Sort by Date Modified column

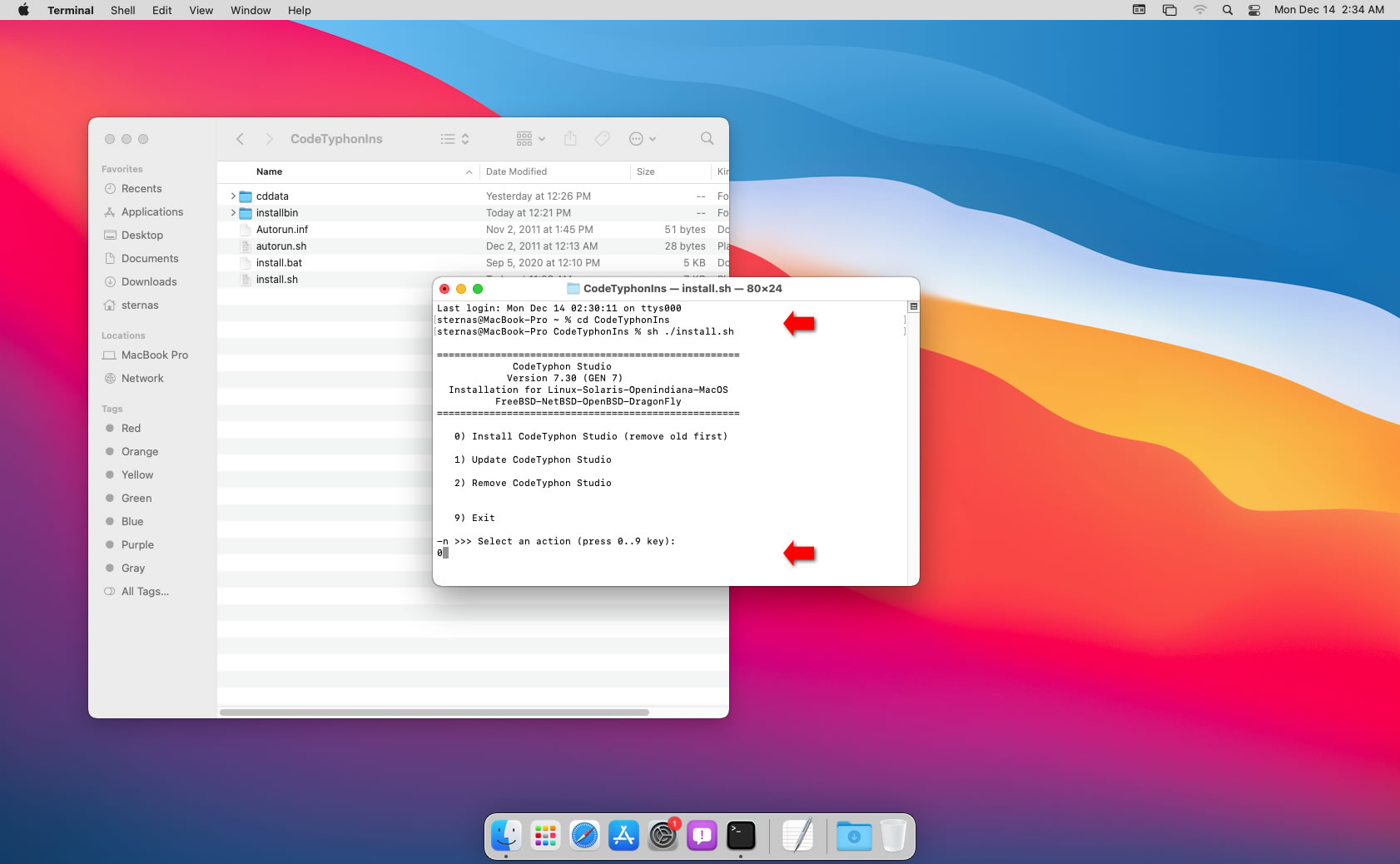554,171
